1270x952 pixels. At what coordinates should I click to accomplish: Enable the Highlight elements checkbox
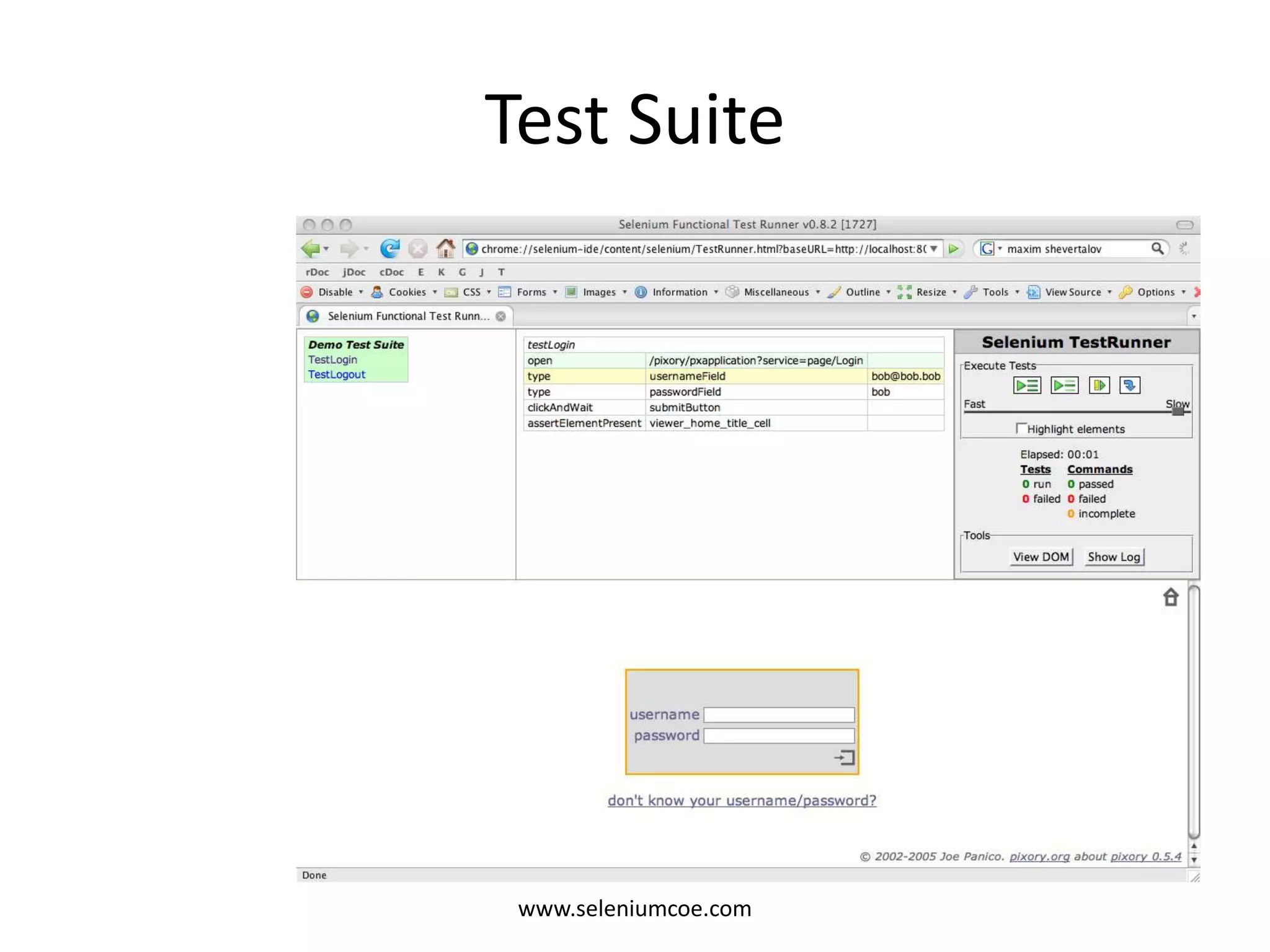pos(1021,428)
